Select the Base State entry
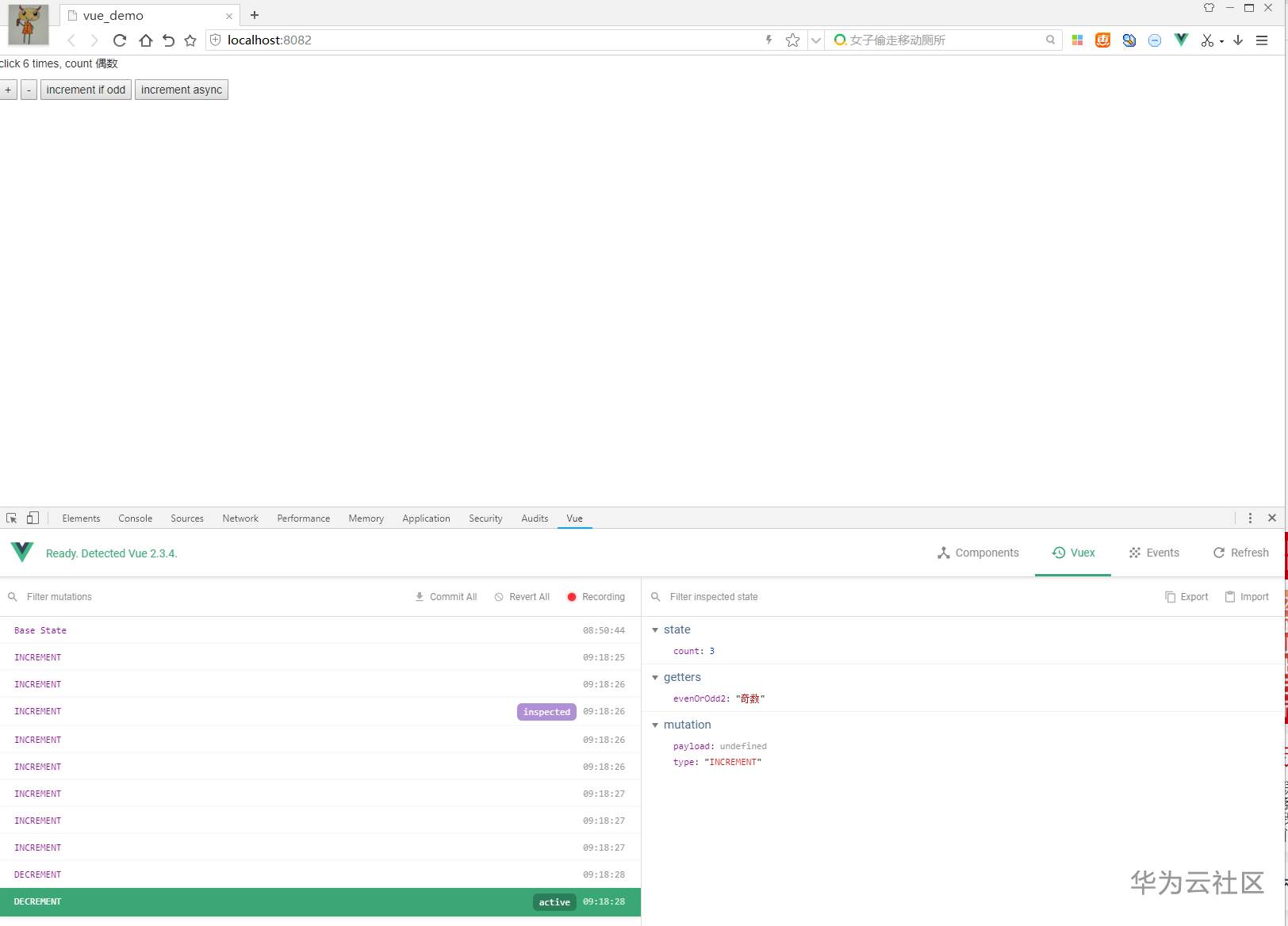Image resolution: width=1288 pixels, height=926 pixels. pos(320,630)
